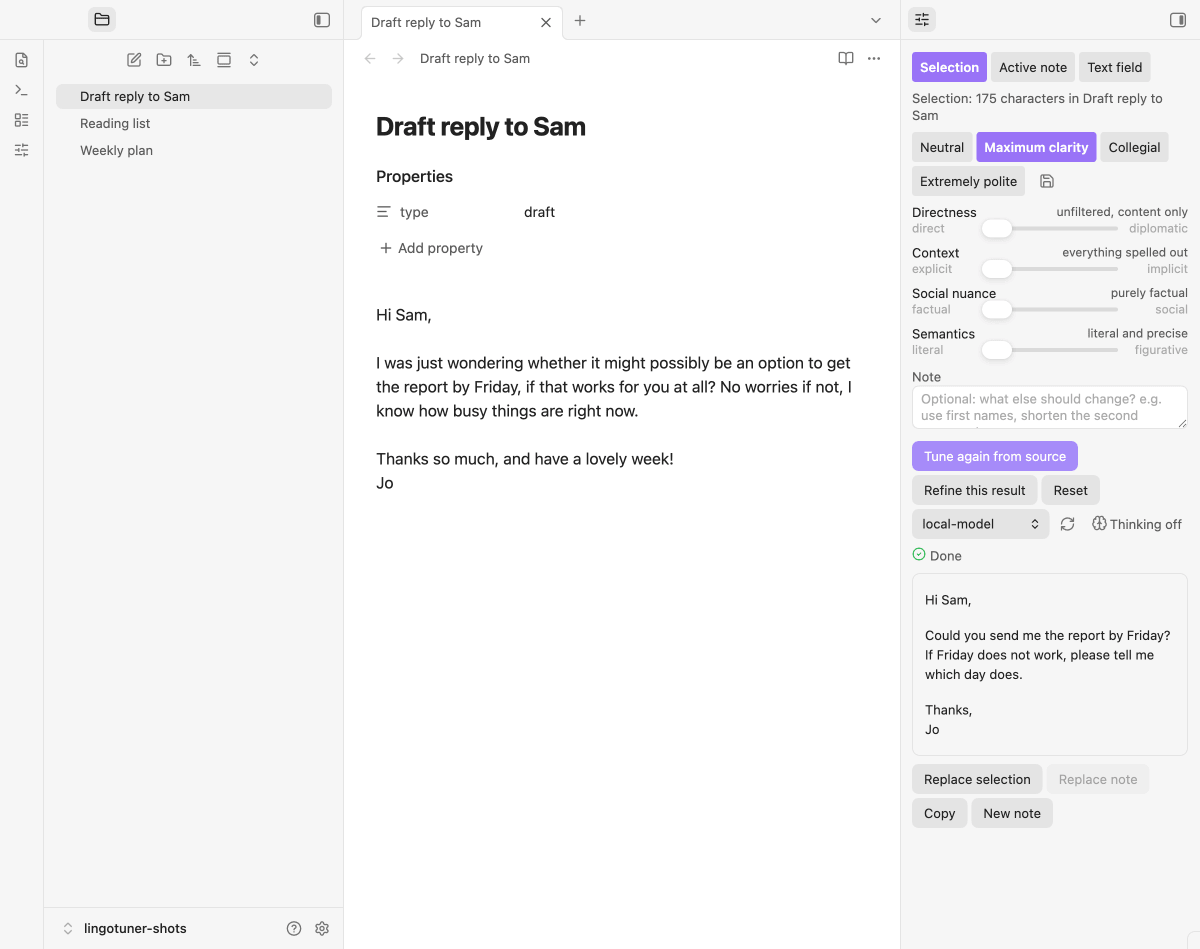The width and height of the screenshot is (1200, 949).
Task: Adjust the Social nuance slider
Action: 1049,310
